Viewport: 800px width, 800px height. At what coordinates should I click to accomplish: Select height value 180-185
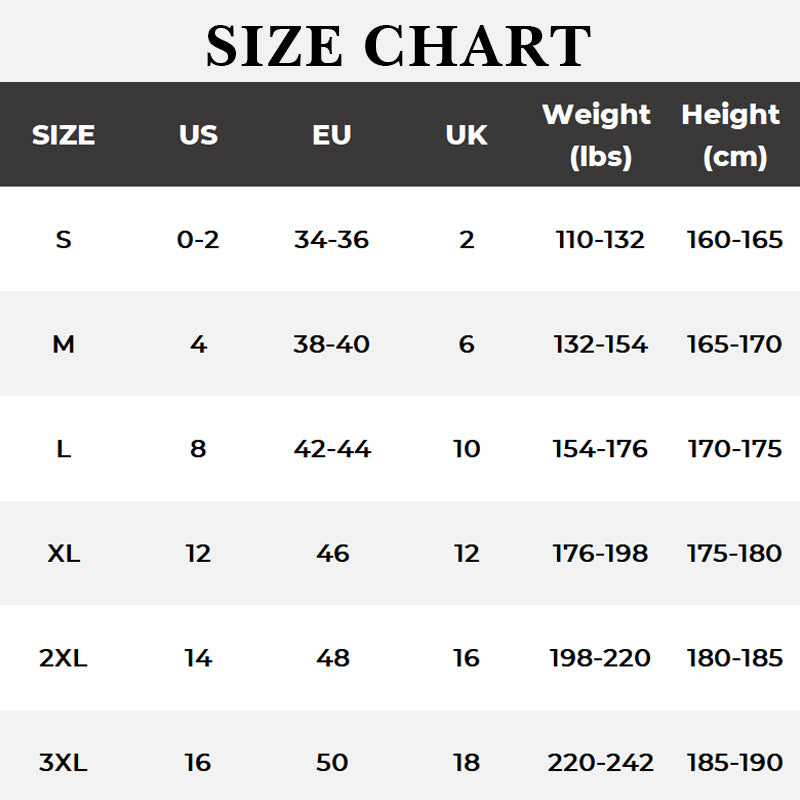point(734,658)
